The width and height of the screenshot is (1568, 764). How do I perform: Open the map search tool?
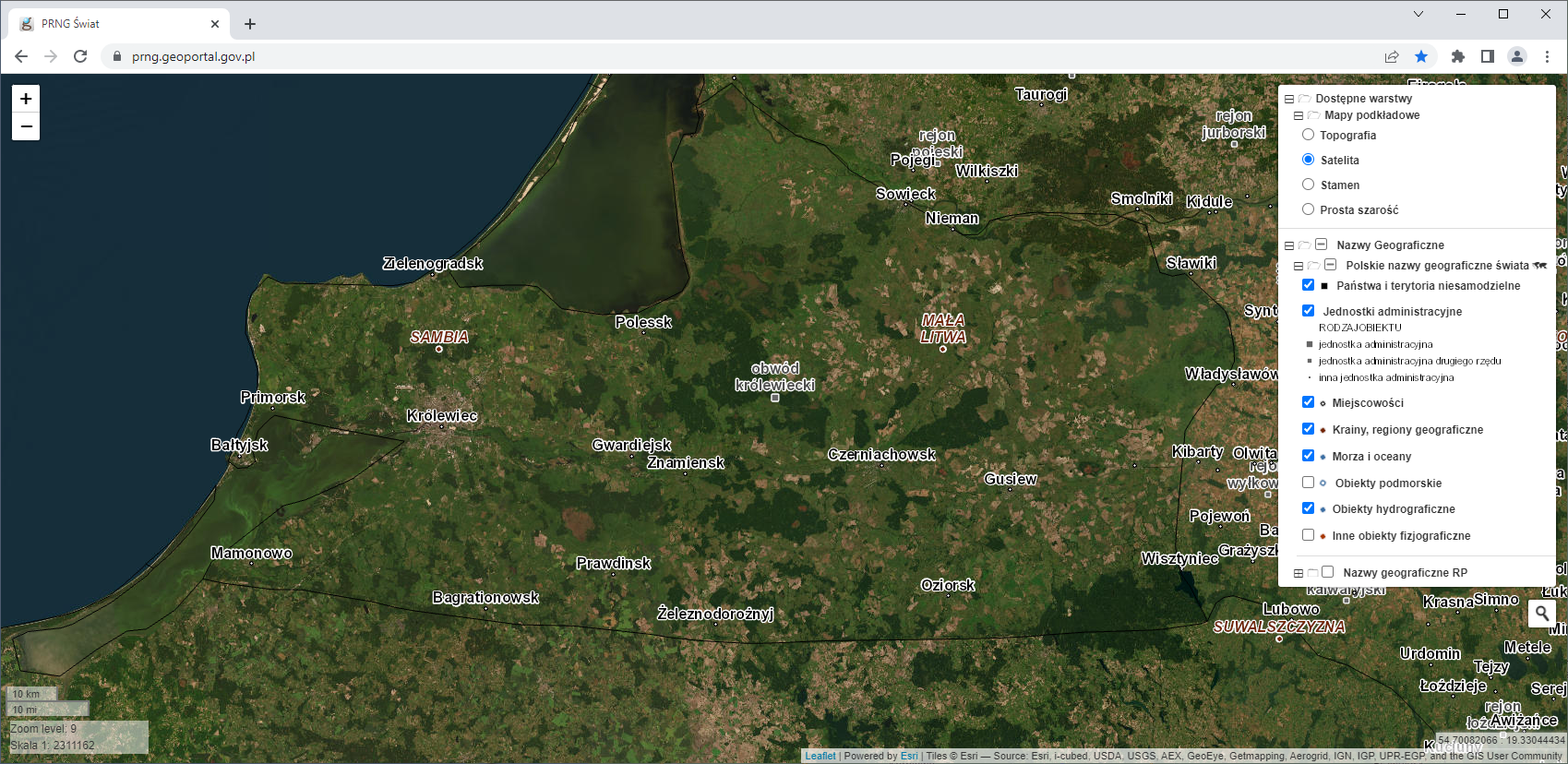point(1541,613)
